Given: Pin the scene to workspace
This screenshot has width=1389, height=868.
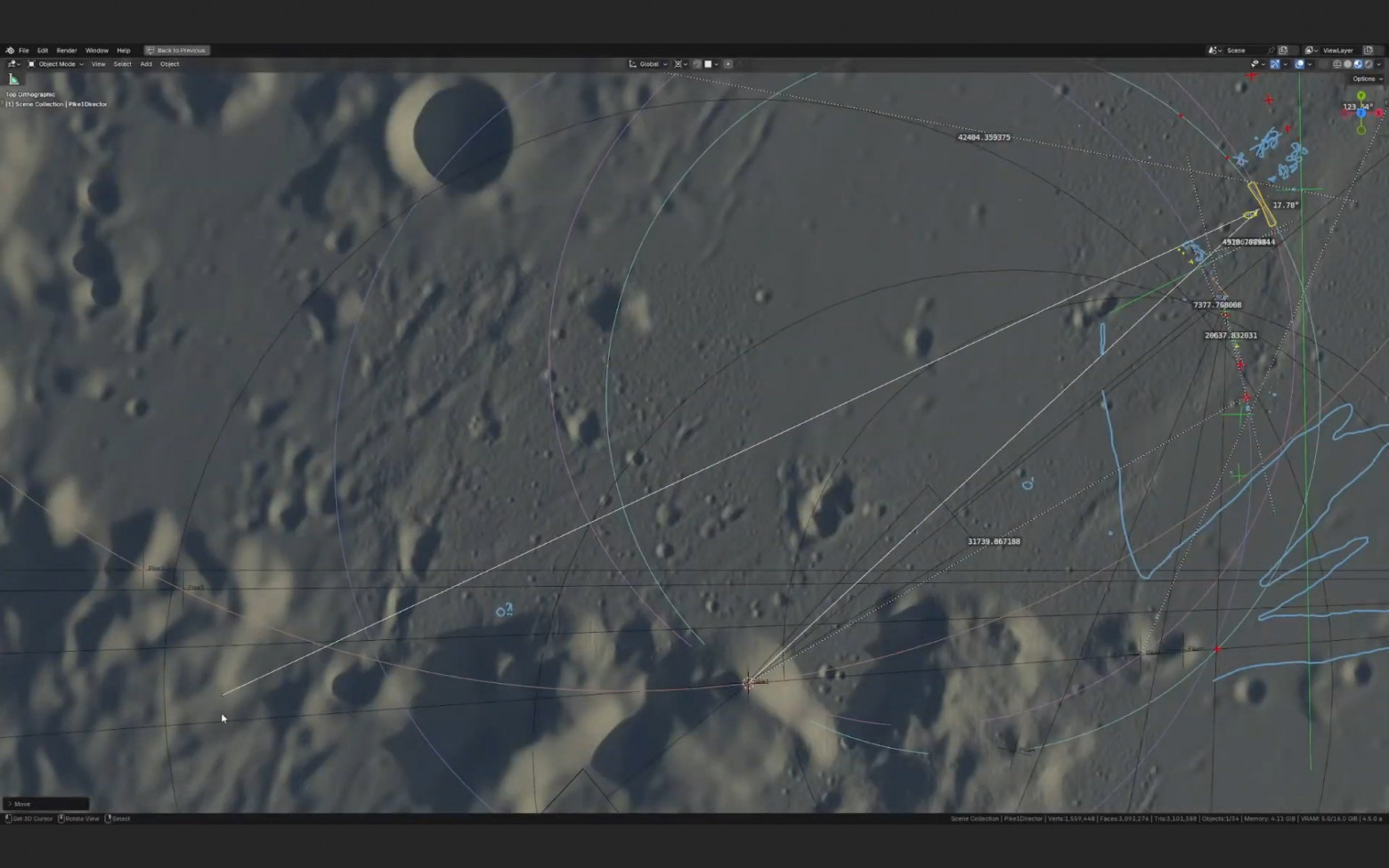Looking at the screenshot, I should (1271, 51).
